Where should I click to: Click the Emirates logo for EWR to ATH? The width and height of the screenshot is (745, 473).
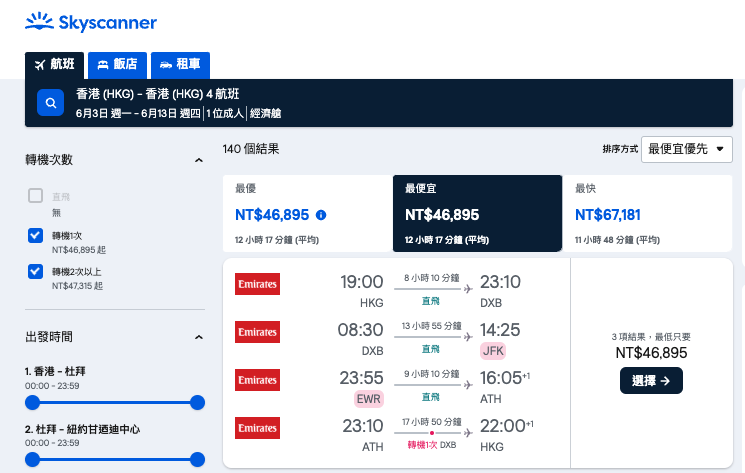pos(258,380)
